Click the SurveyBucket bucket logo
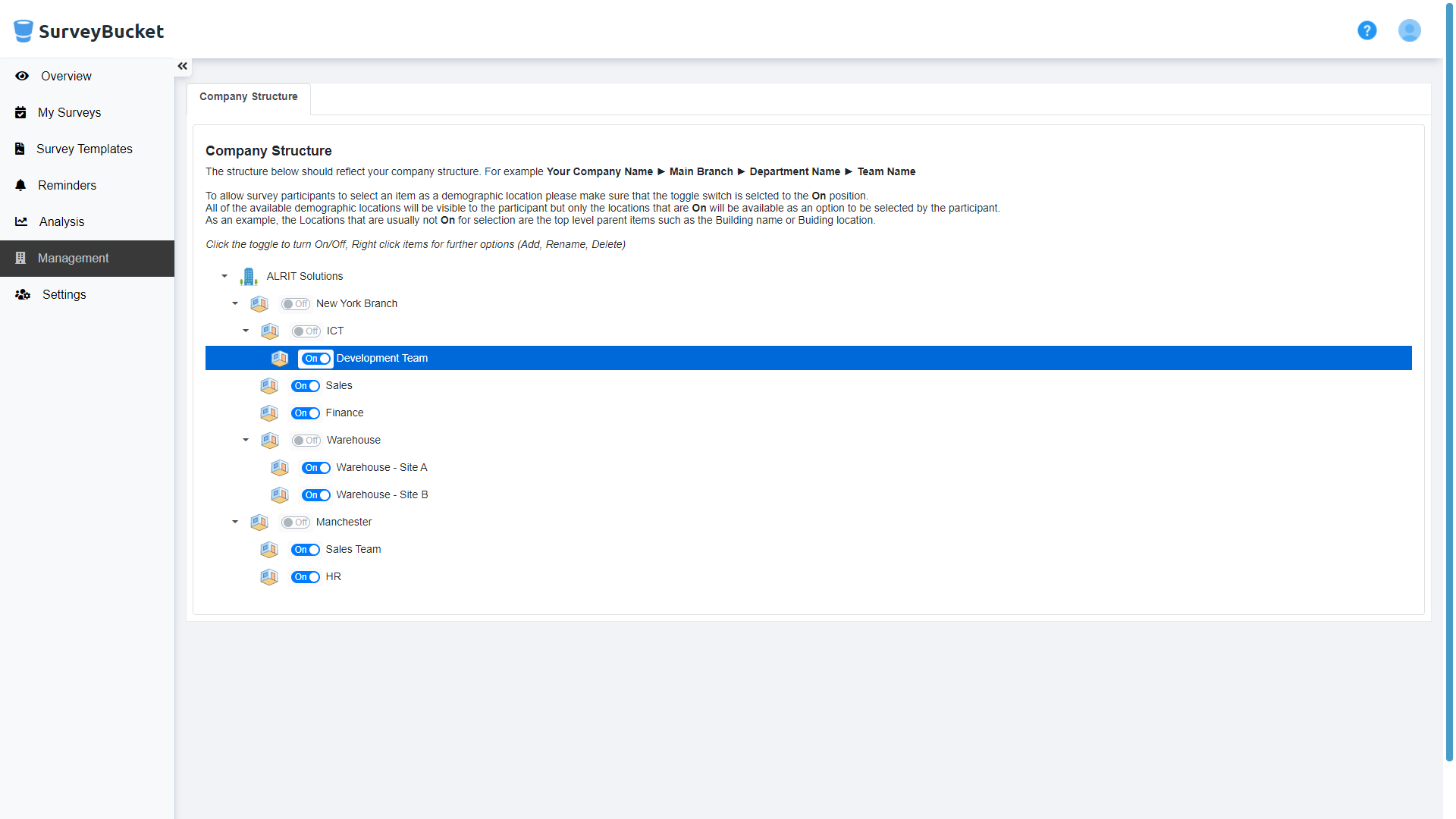This screenshot has width=1456, height=819. [24, 31]
